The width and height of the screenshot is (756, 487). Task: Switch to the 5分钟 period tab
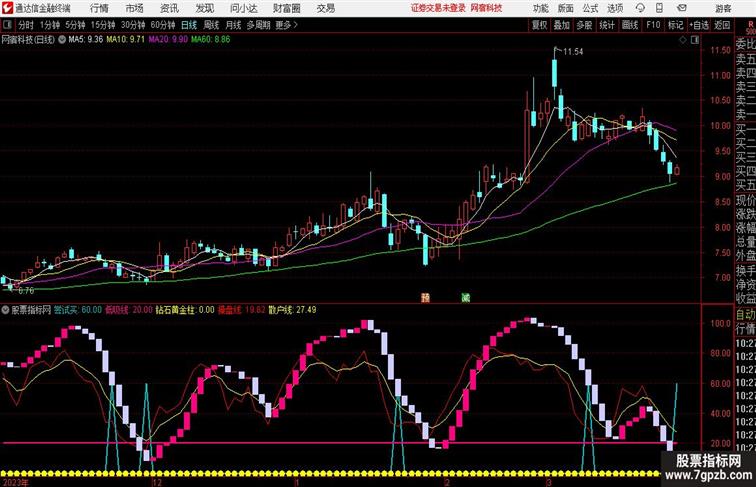75,25
